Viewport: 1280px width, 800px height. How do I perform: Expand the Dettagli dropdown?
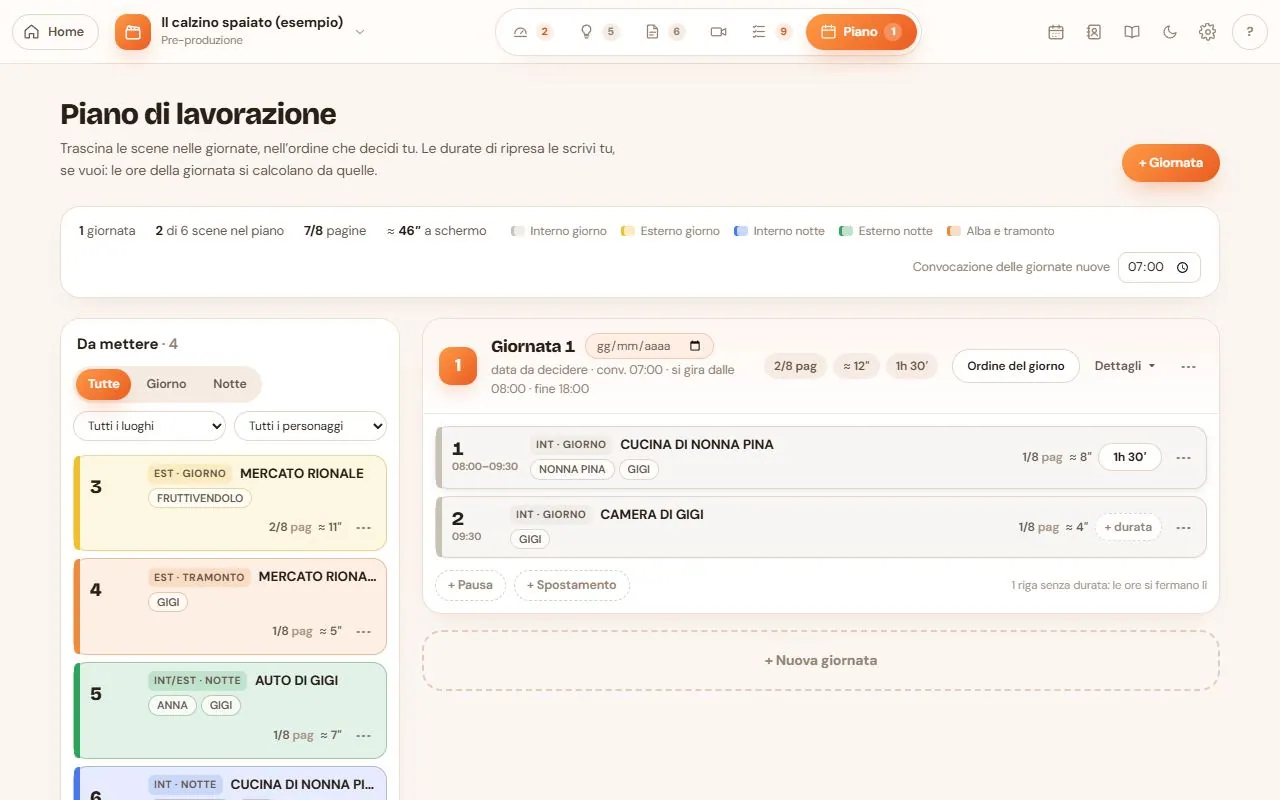point(1125,366)
